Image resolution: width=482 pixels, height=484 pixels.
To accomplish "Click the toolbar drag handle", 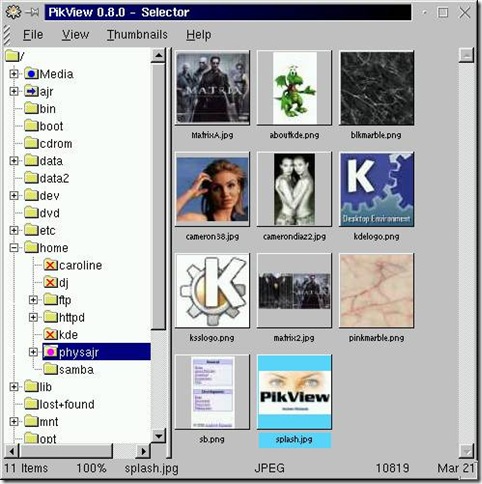I will click(x=7, y=35).
